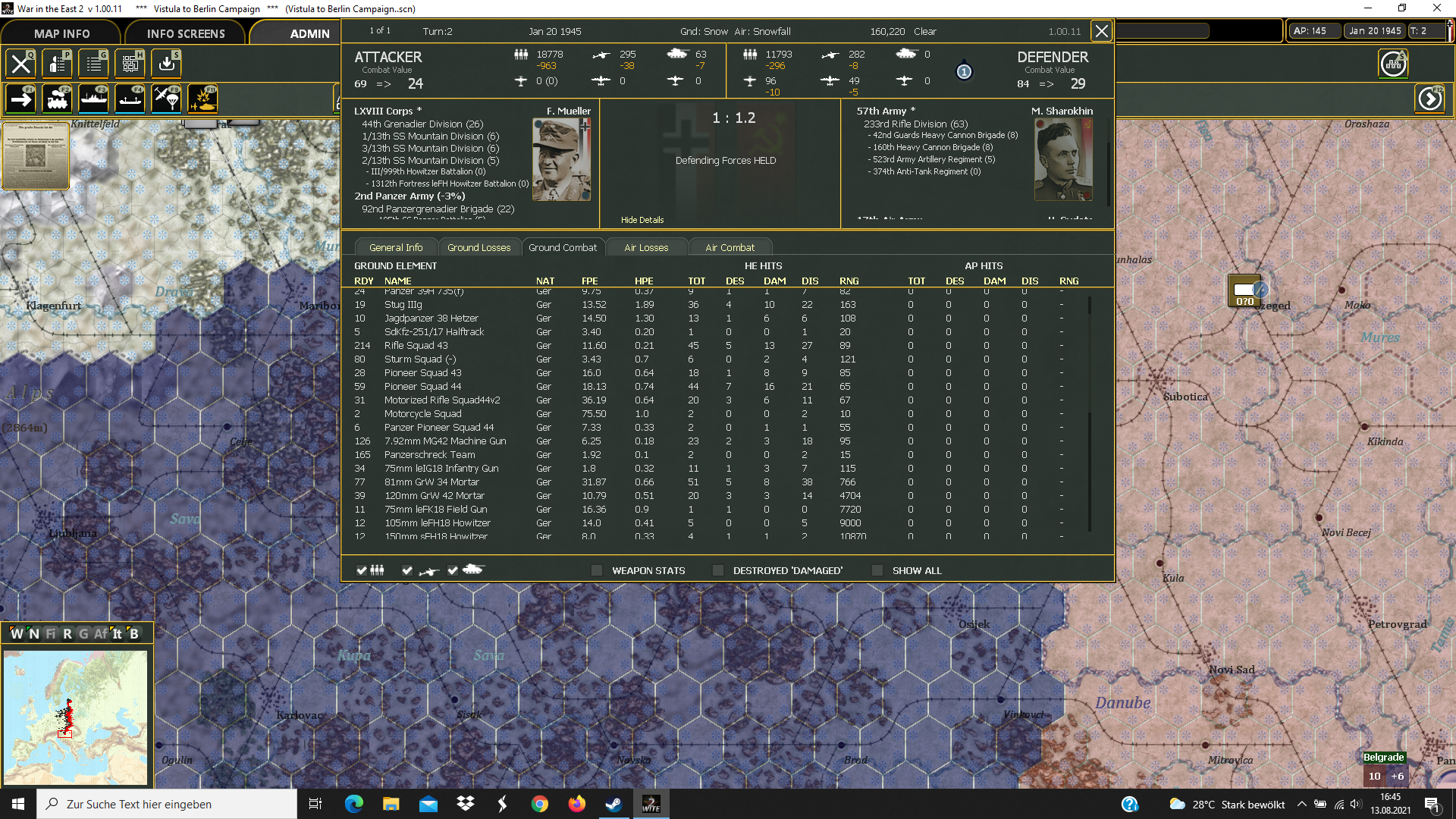Click the numbered 1 fort level badge
The width and height of the screenshot is (1456, 819).
tap(964, 71)
